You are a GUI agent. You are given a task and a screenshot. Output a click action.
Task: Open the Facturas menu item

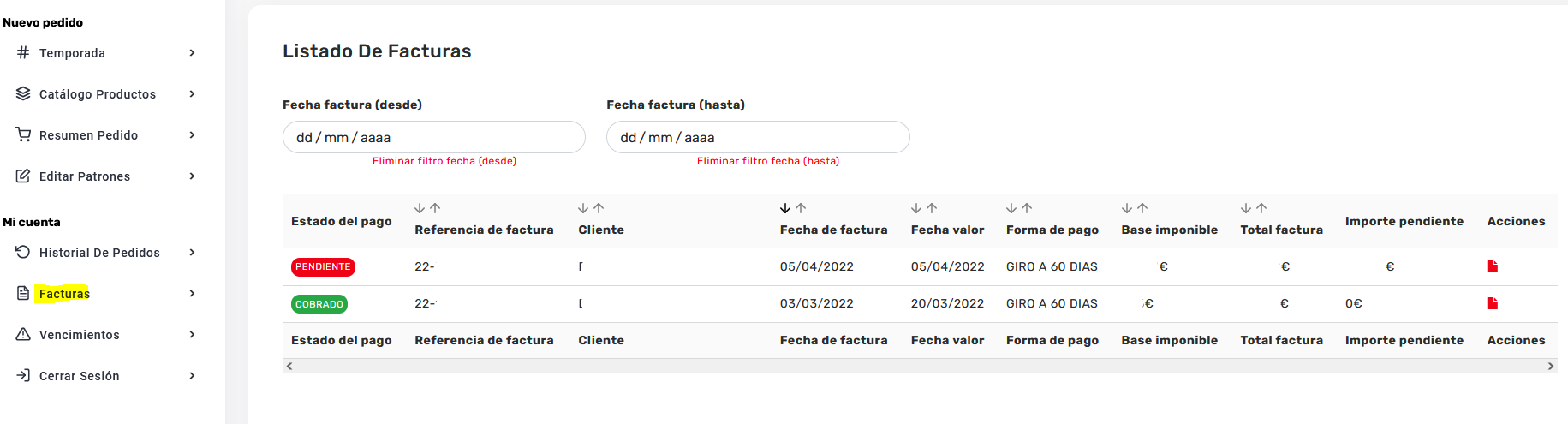click(x=64, y=294)
